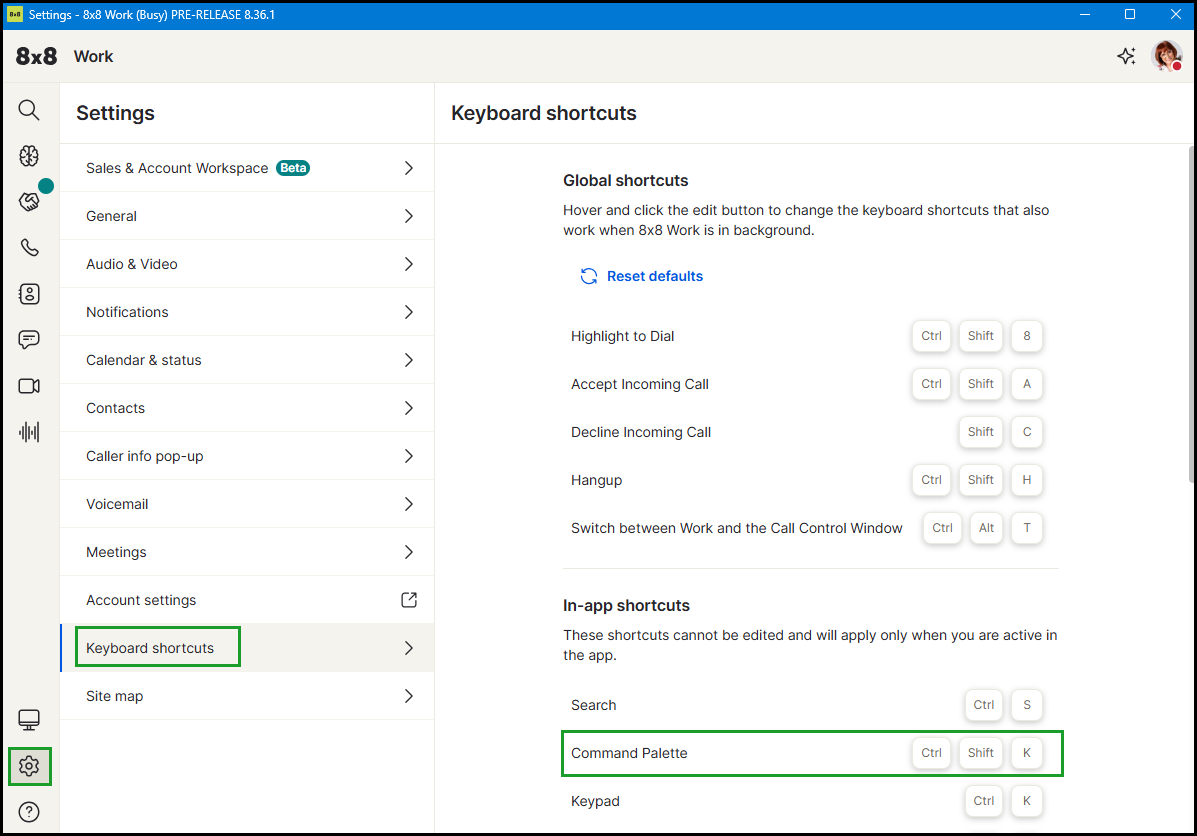Viewport: 1197px width, 836px height.
Task: Select General in settings list
Action: coord(247,216)
